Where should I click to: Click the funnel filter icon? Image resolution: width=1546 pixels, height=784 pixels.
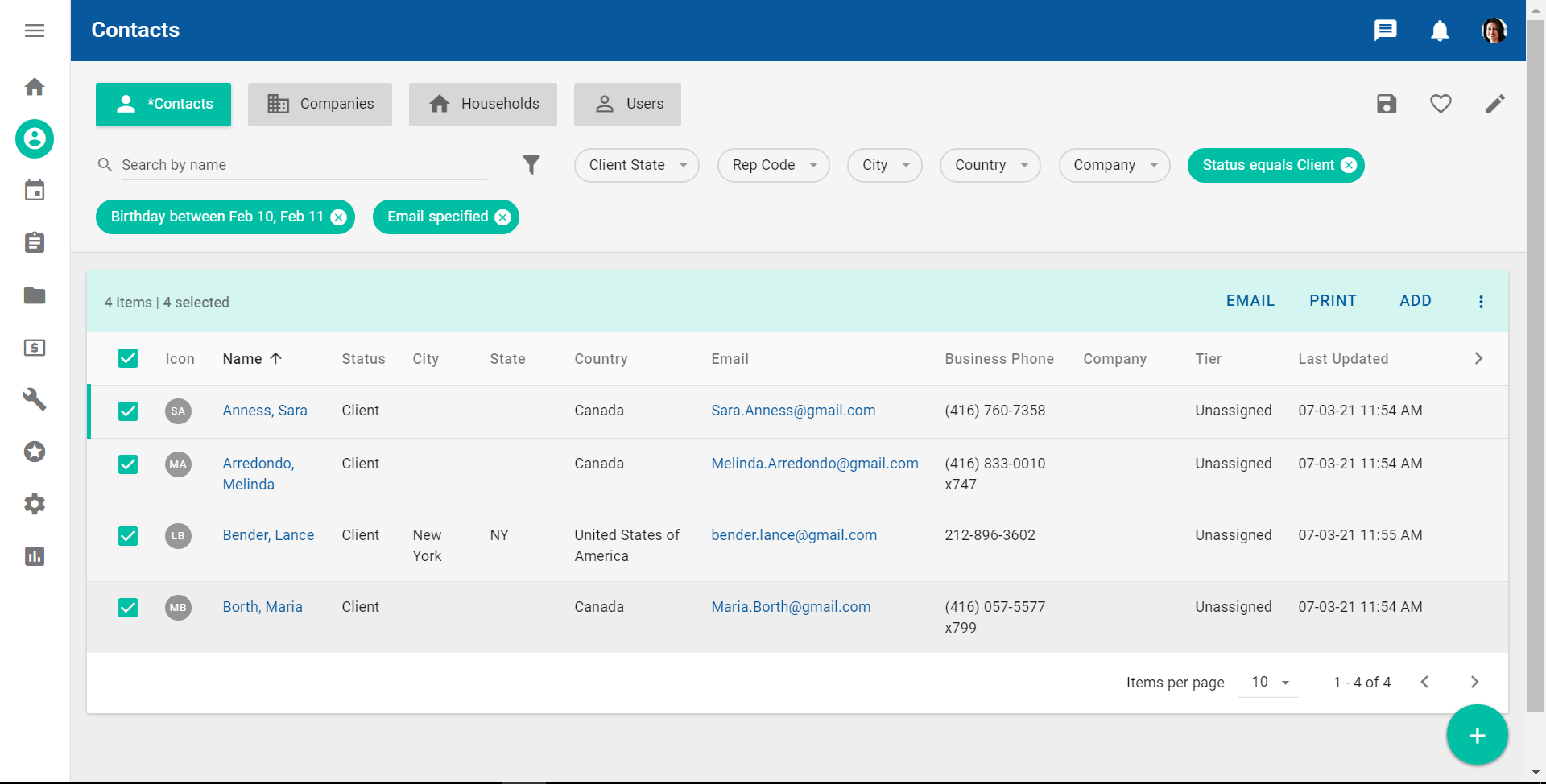(x=531, y=165)
